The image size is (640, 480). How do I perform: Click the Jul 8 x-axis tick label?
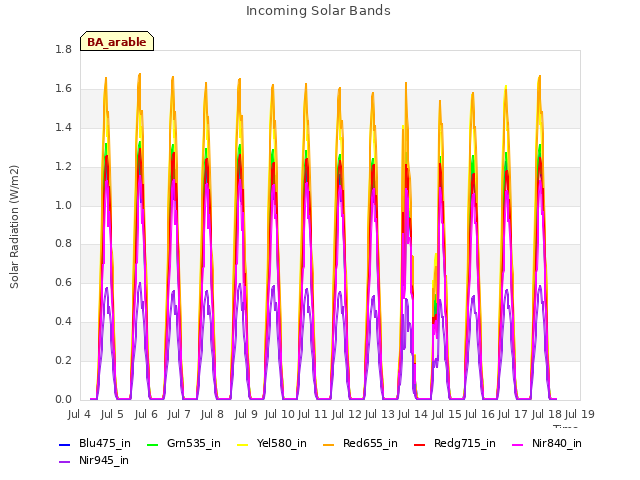pos(213,414)
